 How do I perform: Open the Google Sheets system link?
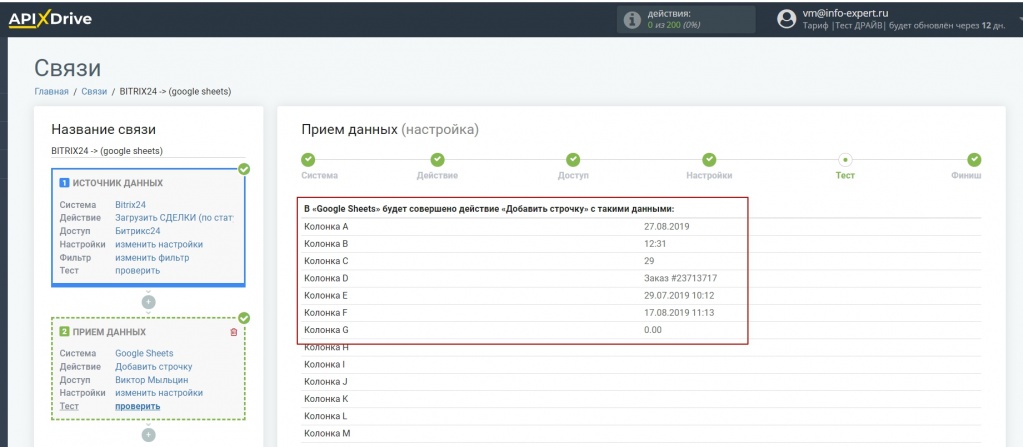tap(144, 354)
